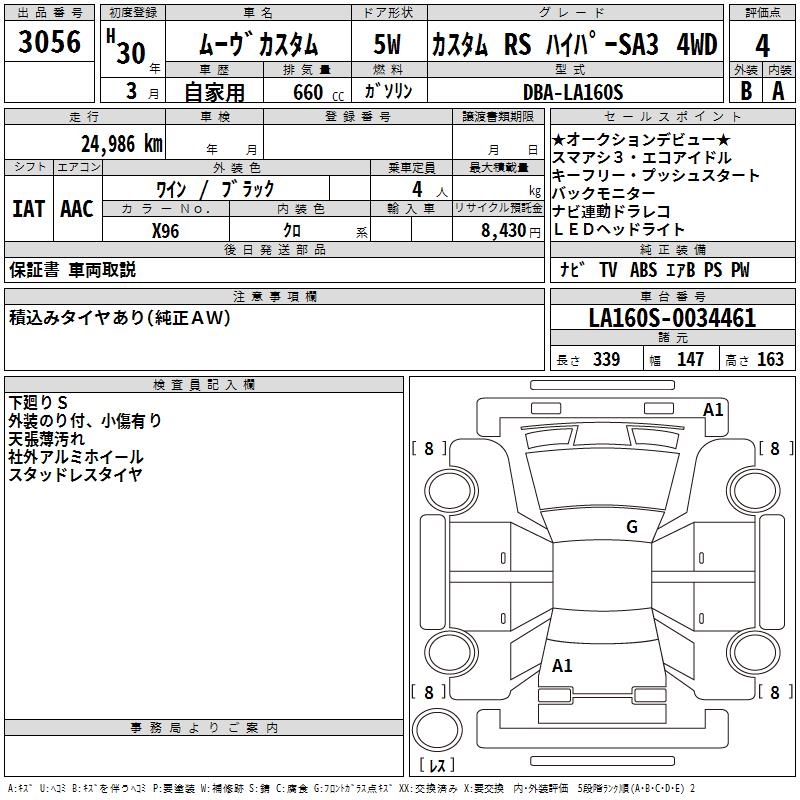This screenshot has width=800, height=800.
Task: Select exterior color ワイン / ブラック
Action: tap(215, 189)
